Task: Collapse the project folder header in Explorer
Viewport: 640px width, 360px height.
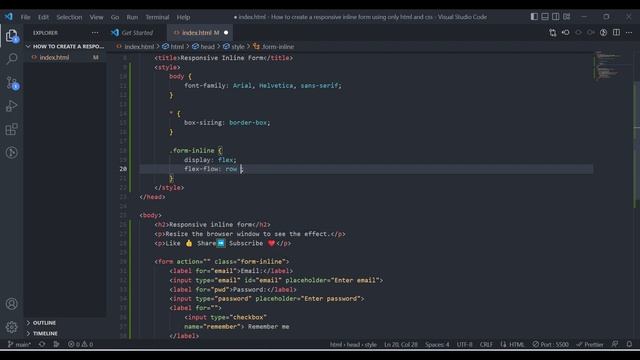Action: 65,47
